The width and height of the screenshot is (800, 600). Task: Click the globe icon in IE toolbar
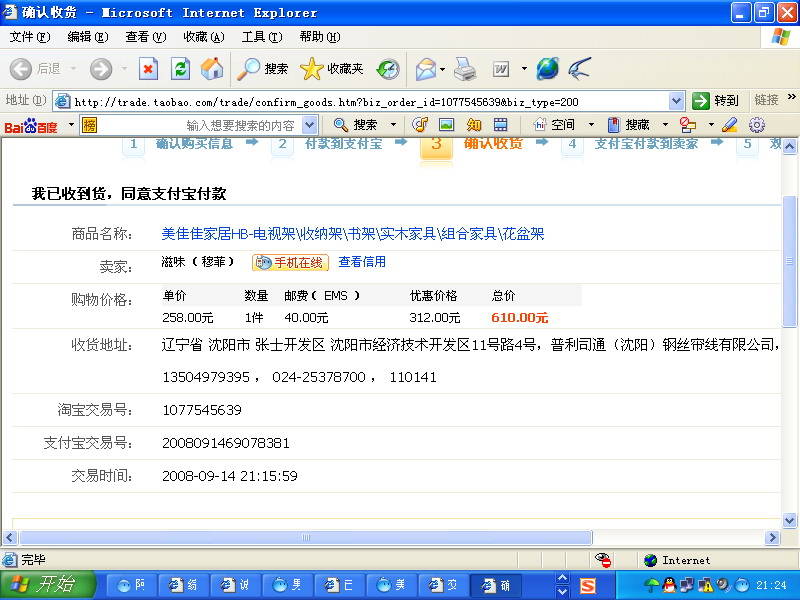tap(547, 69)
